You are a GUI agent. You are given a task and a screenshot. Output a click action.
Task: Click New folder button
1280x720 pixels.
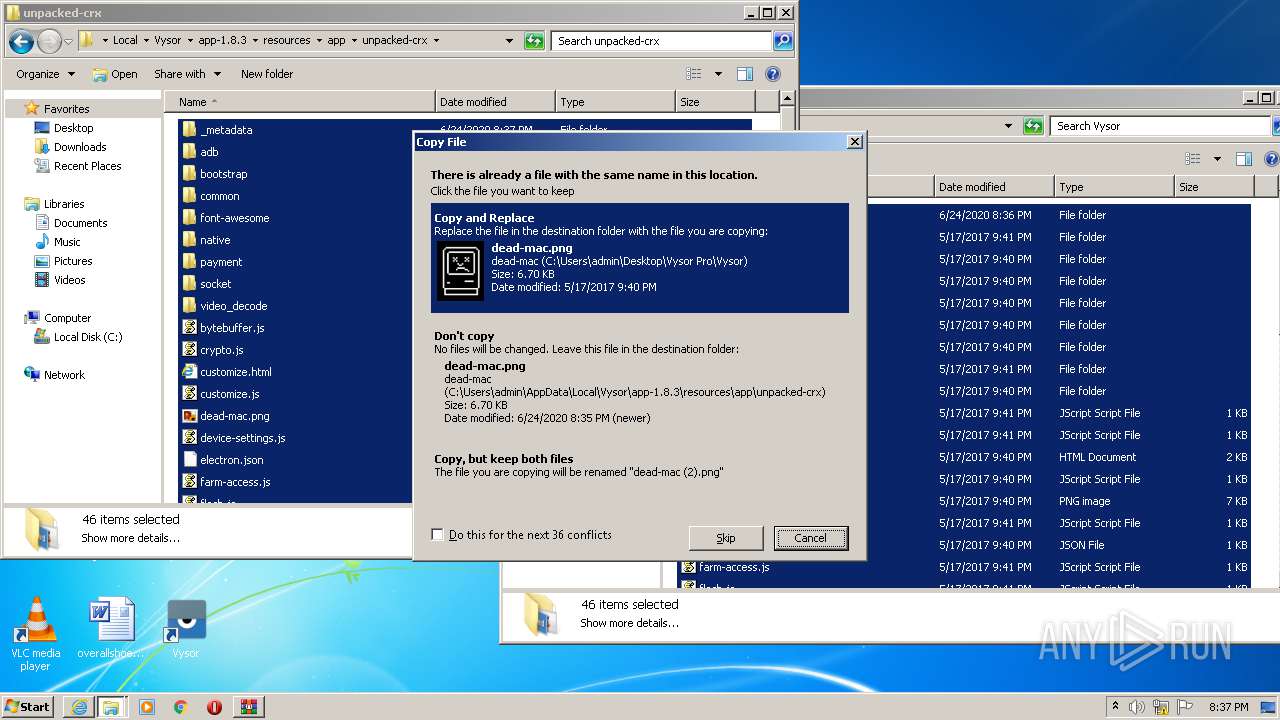pos(267,74)
